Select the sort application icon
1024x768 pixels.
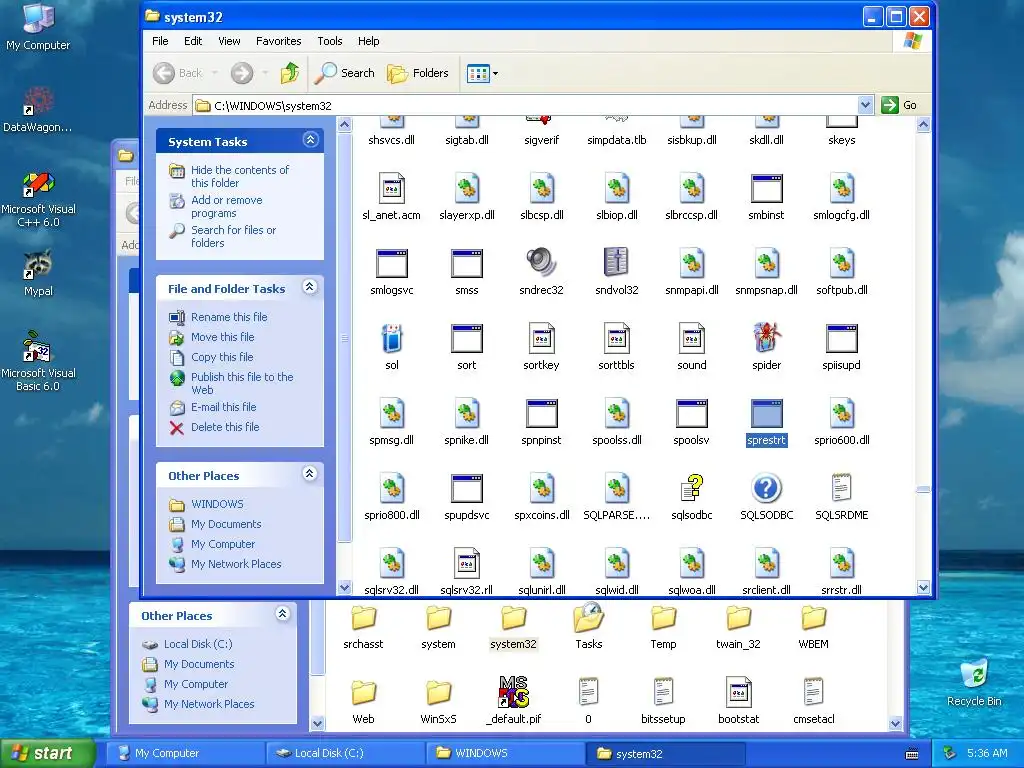(467, 339)
